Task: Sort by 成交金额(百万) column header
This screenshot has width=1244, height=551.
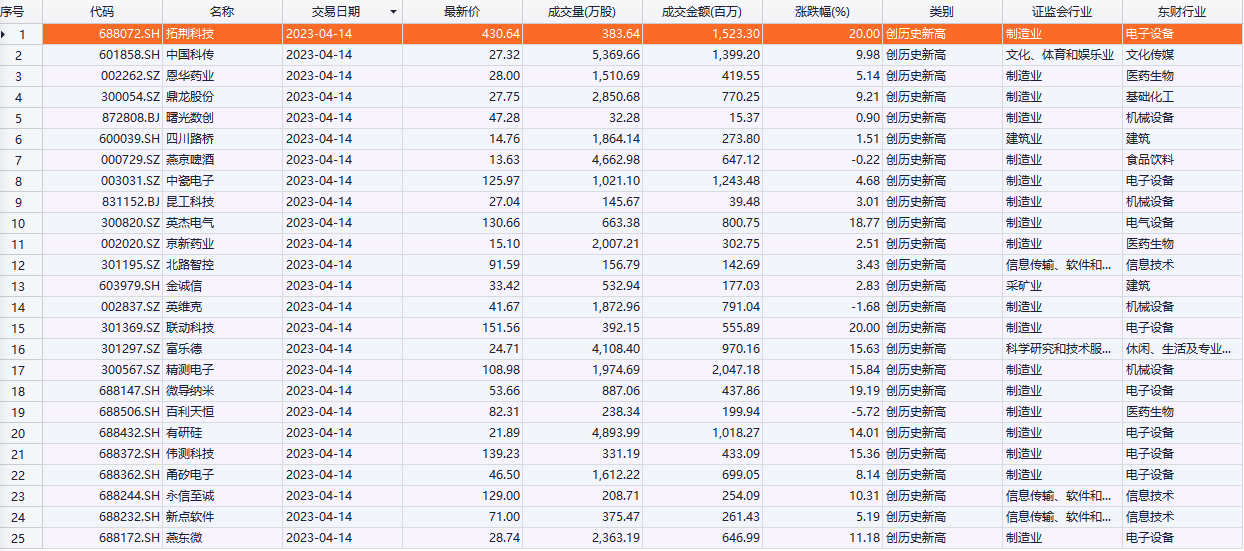Action: 702,12
